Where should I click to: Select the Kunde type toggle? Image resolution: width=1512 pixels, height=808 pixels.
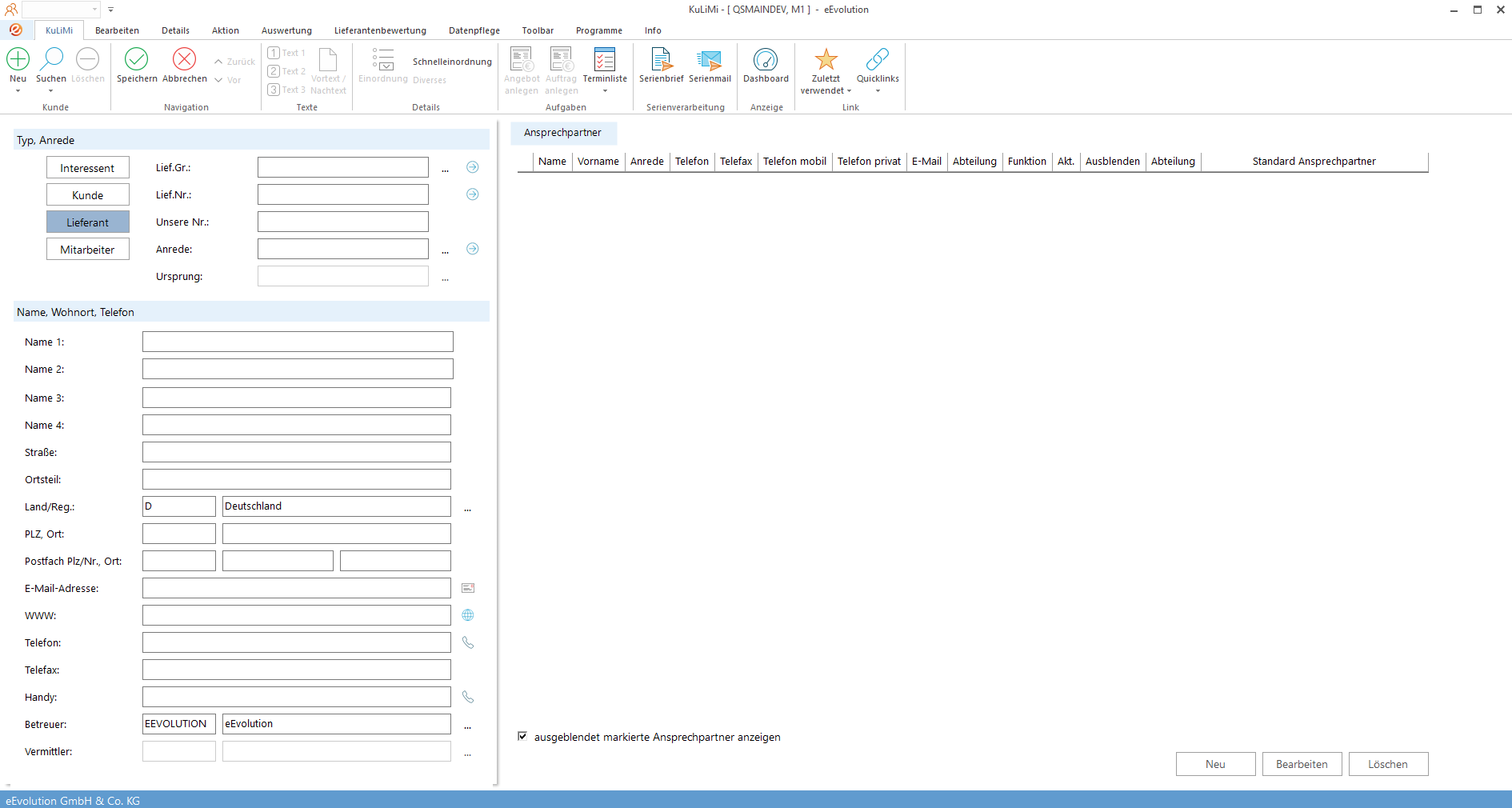pos(88,195)
